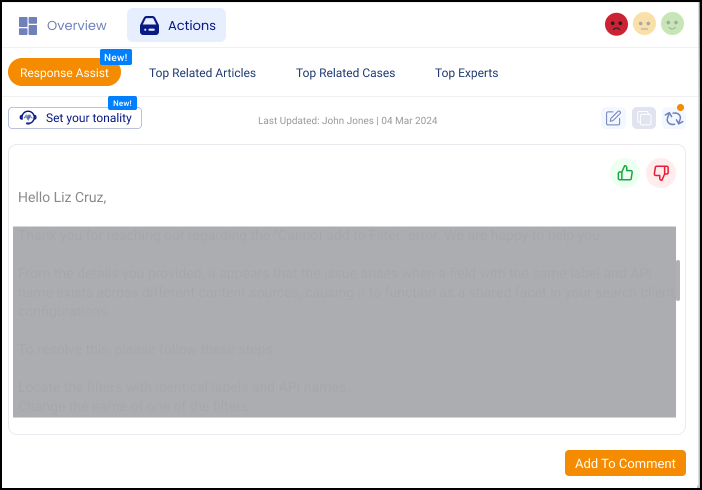Viewport: 702px width, 490px height.
Task: Select the Response Assist tab
Action: pyautogui.click(x=64, y=73)
